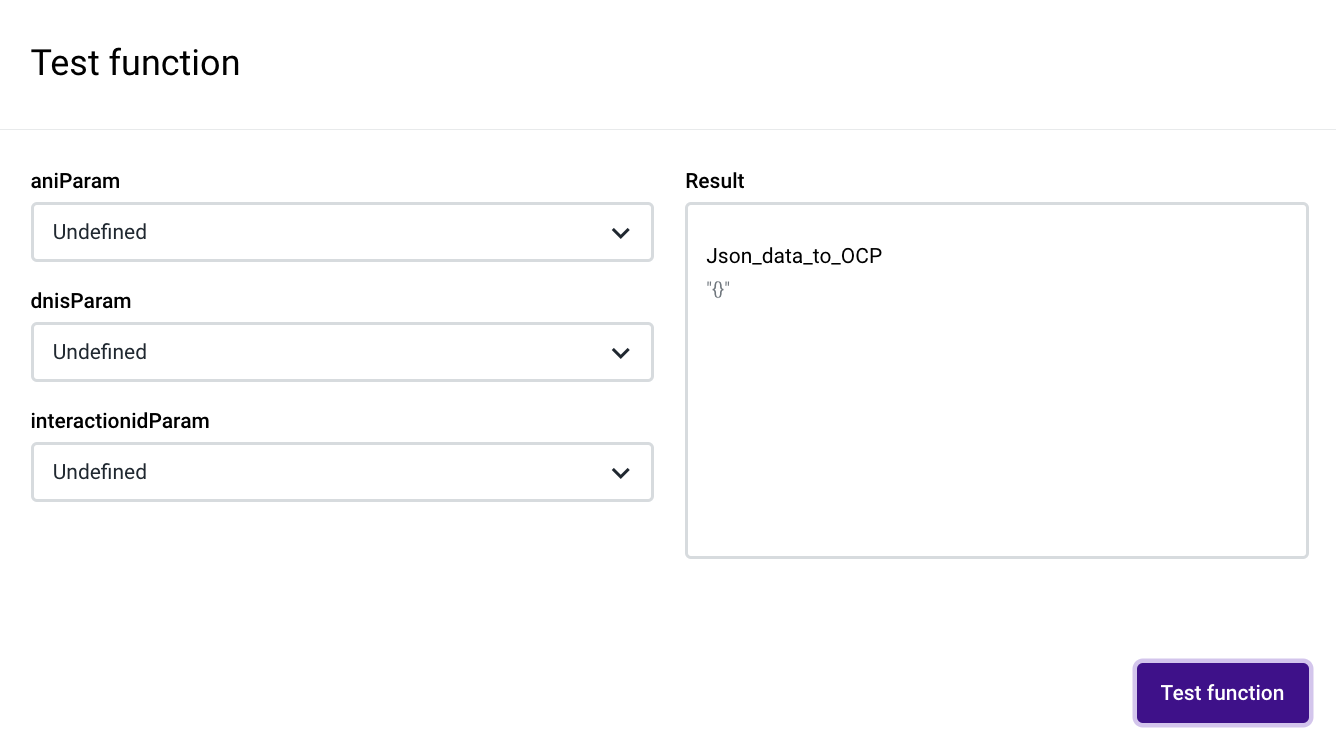1336x752 pixels.
Task: Click the "{}" result value
Action: coord(718,291)
